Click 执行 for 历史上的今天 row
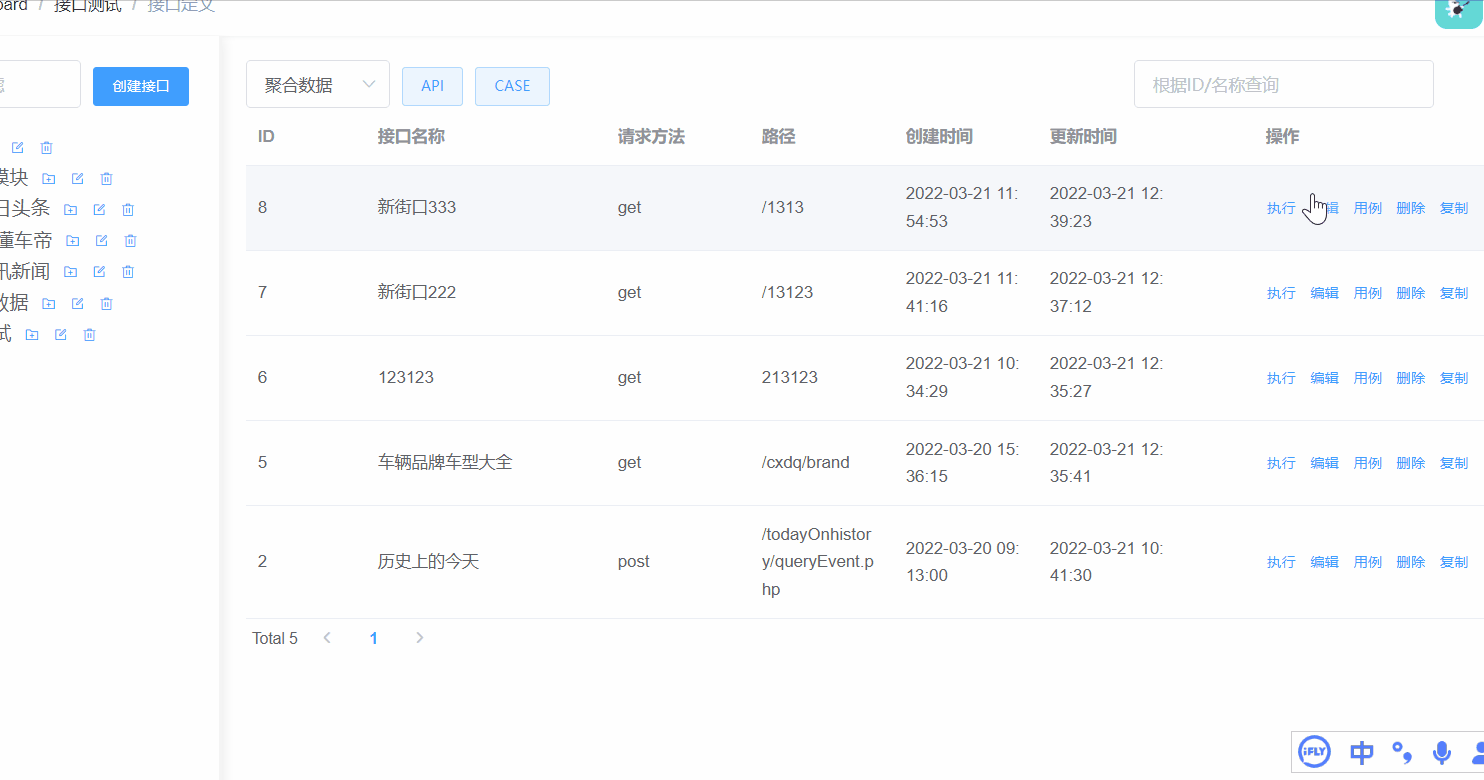The height and width of the screenshot is (780, 1484). tap(1280, 562)
